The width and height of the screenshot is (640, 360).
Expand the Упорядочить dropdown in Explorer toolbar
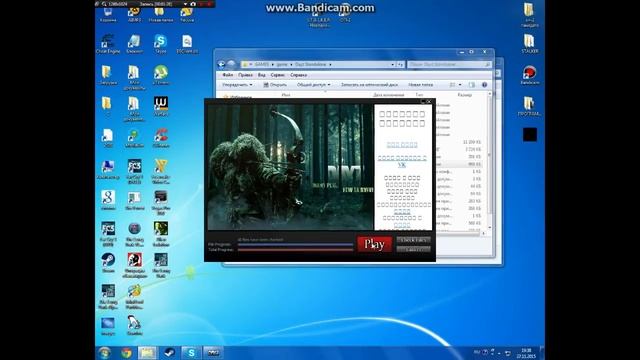pos(237,85)
